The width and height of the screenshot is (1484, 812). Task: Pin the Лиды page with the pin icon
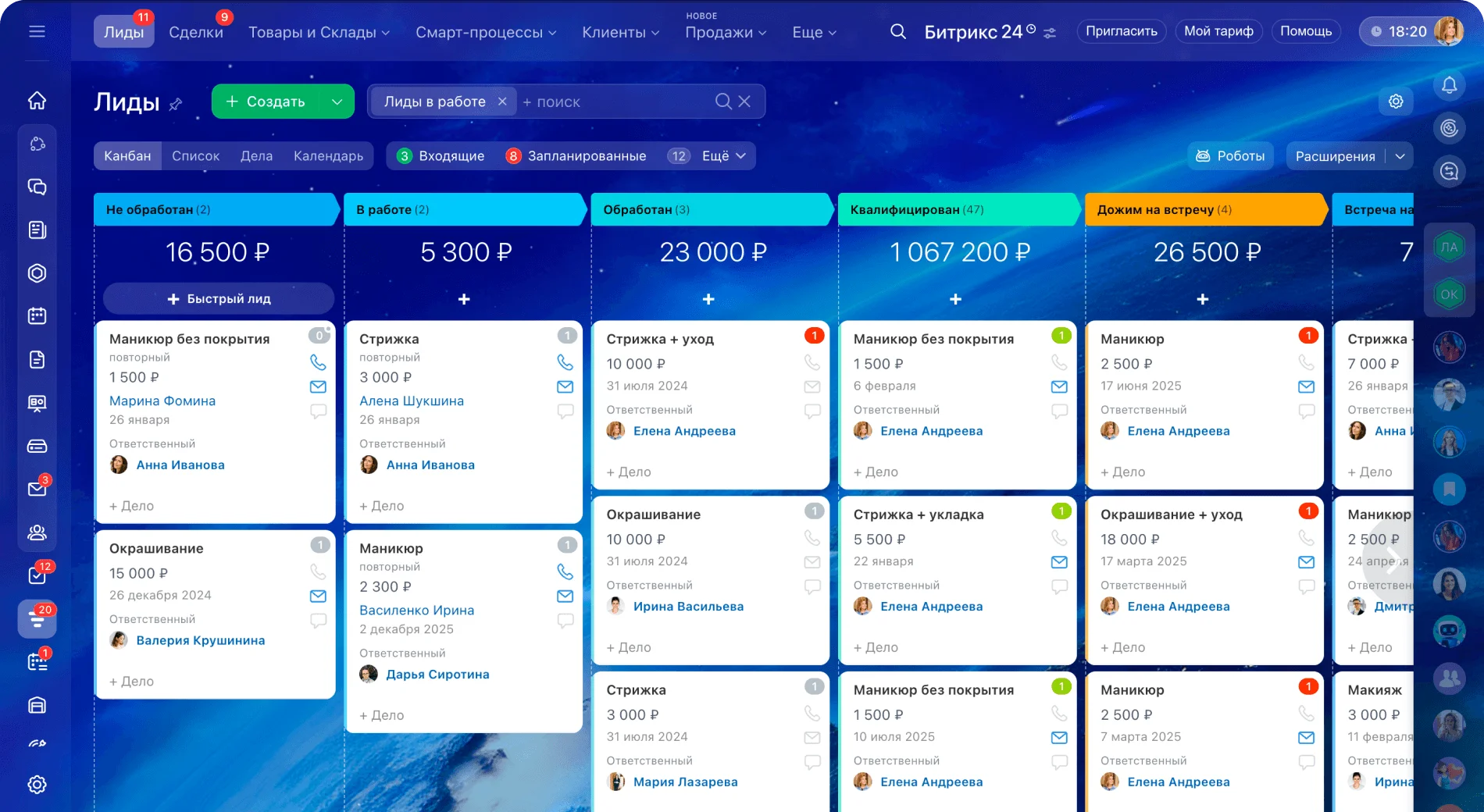(x=177, y=102)
